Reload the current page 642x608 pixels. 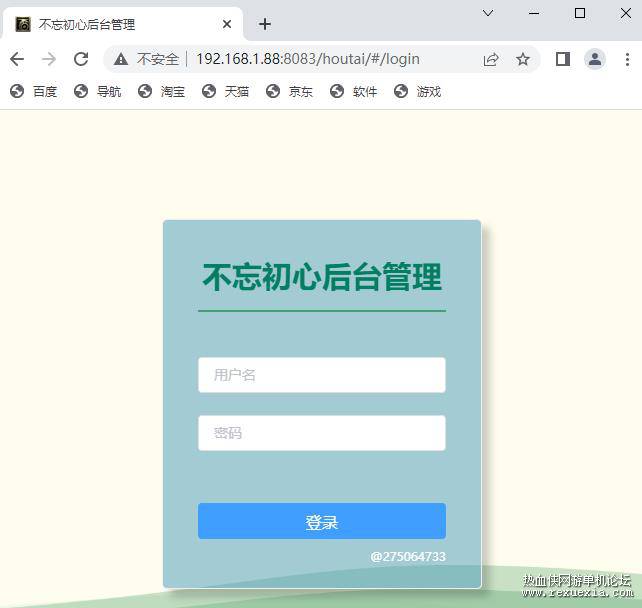coord(81,59)
